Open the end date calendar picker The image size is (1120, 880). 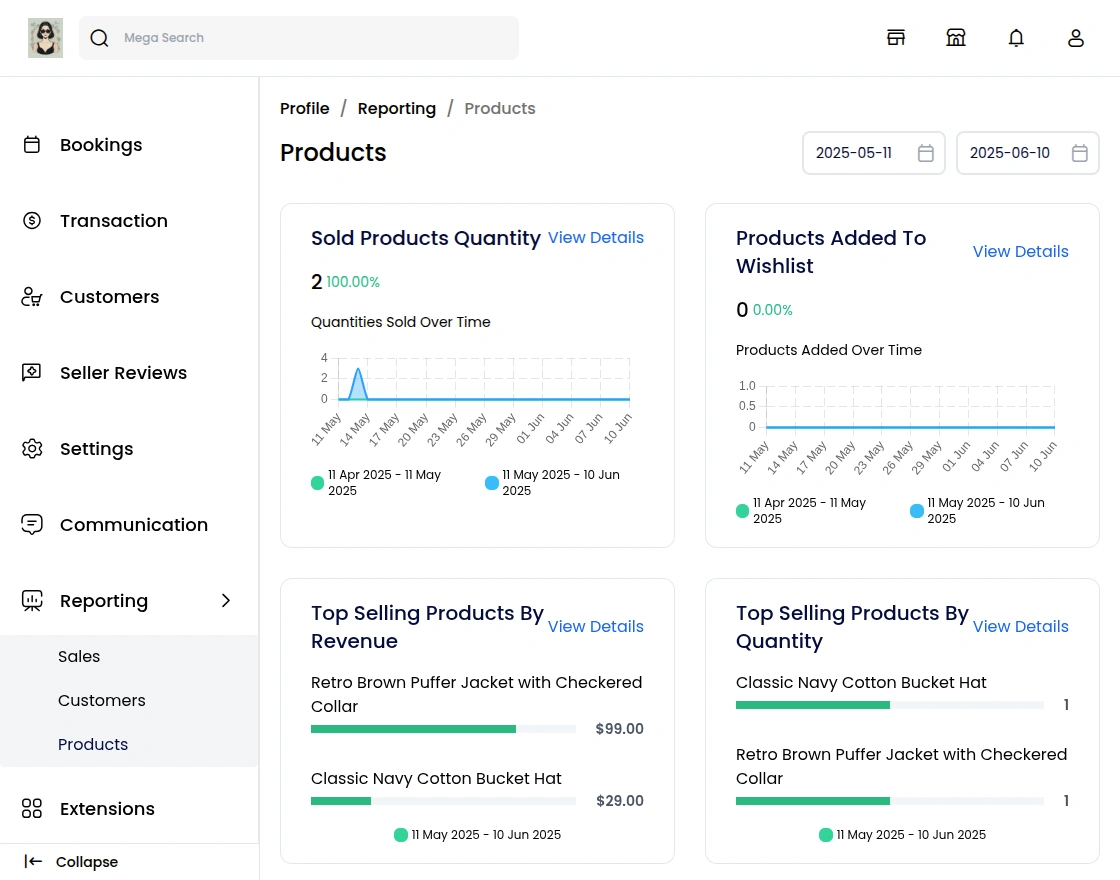[x=1080, y=153]
